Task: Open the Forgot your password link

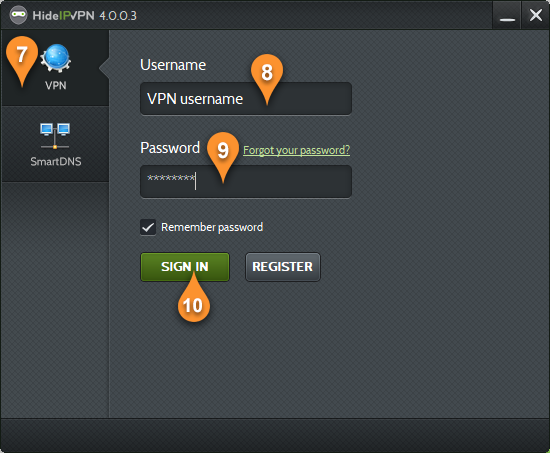Action: [296, 150]
